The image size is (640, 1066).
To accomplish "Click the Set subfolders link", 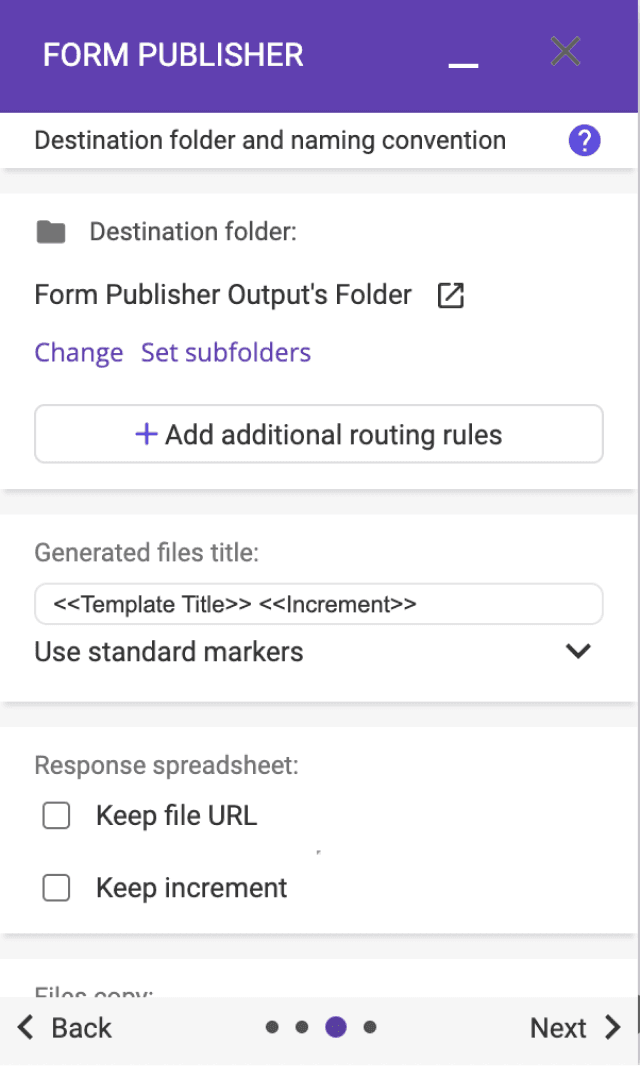I will point(226,353).
